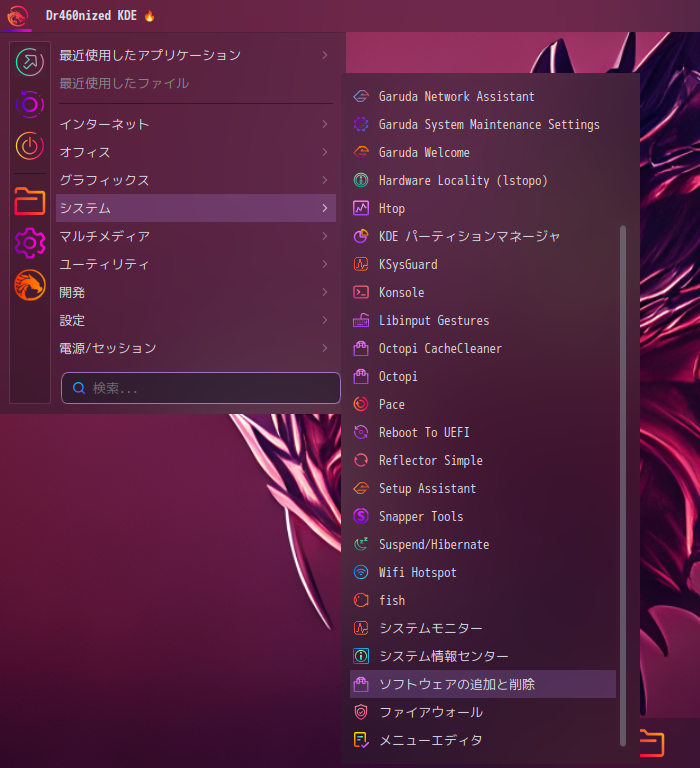Click the Garuda dragon launcher icon in top panel
The image size is (700, 768).
point(18,16)
